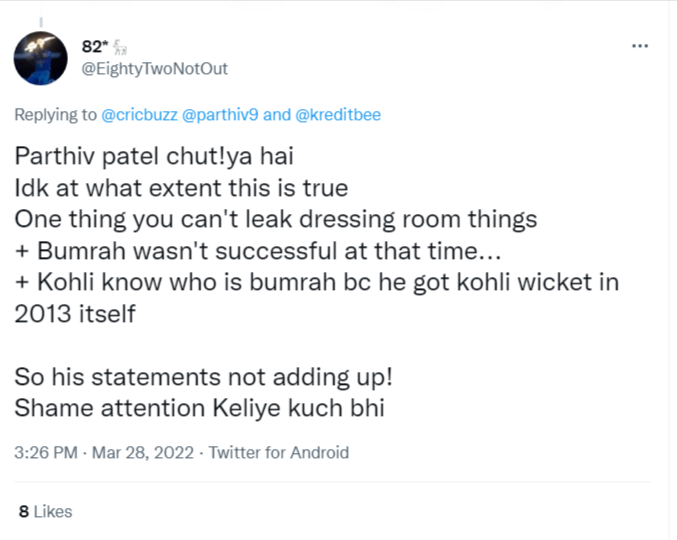The width and height of the screenshot is (677, 540).
Task: Open the @cricbuzz mention
Action: click(x=141, y=115)
